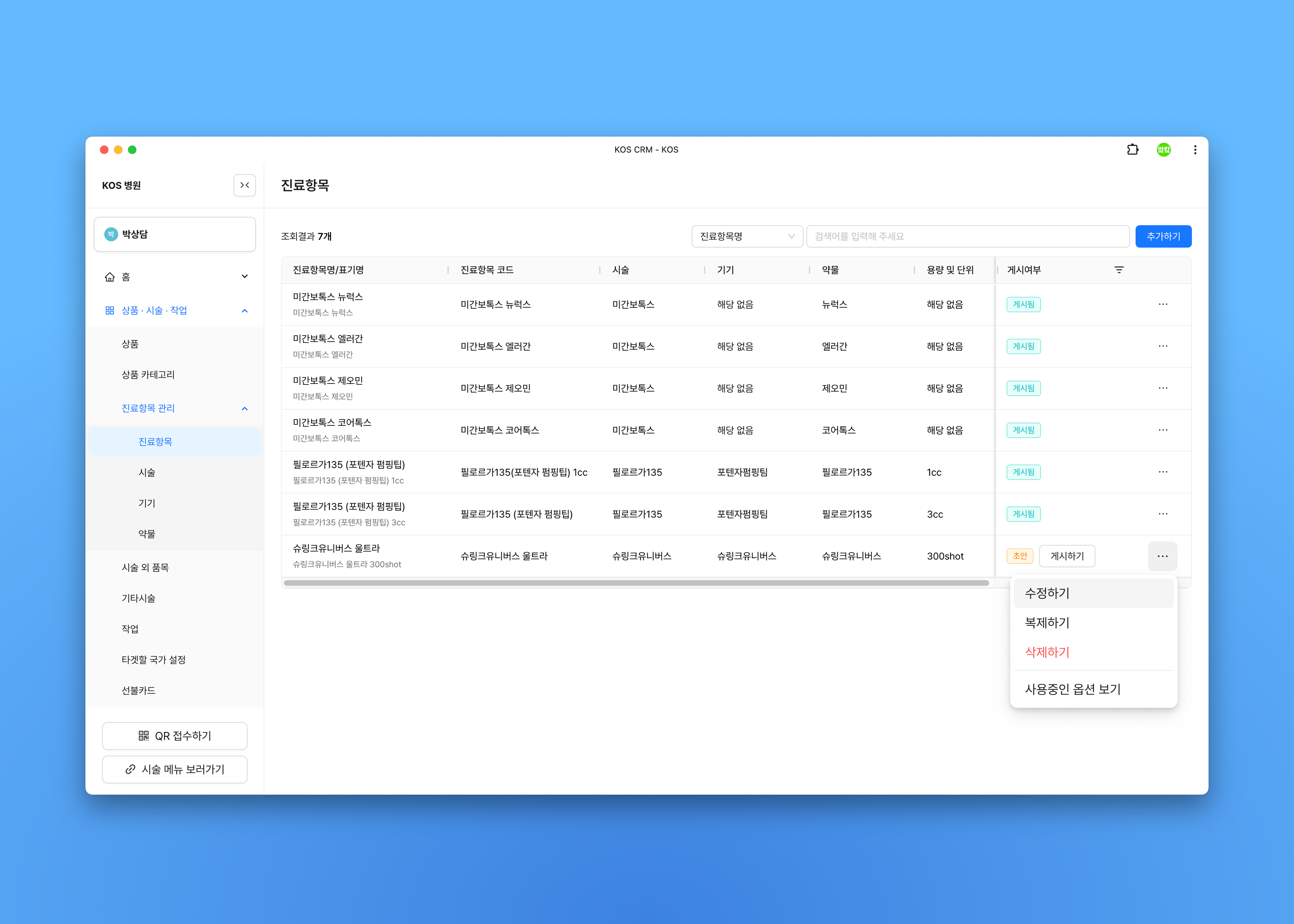Select 복제하기 from the context menu
The image size is (1294, 924).
(x=1047, y=622)
